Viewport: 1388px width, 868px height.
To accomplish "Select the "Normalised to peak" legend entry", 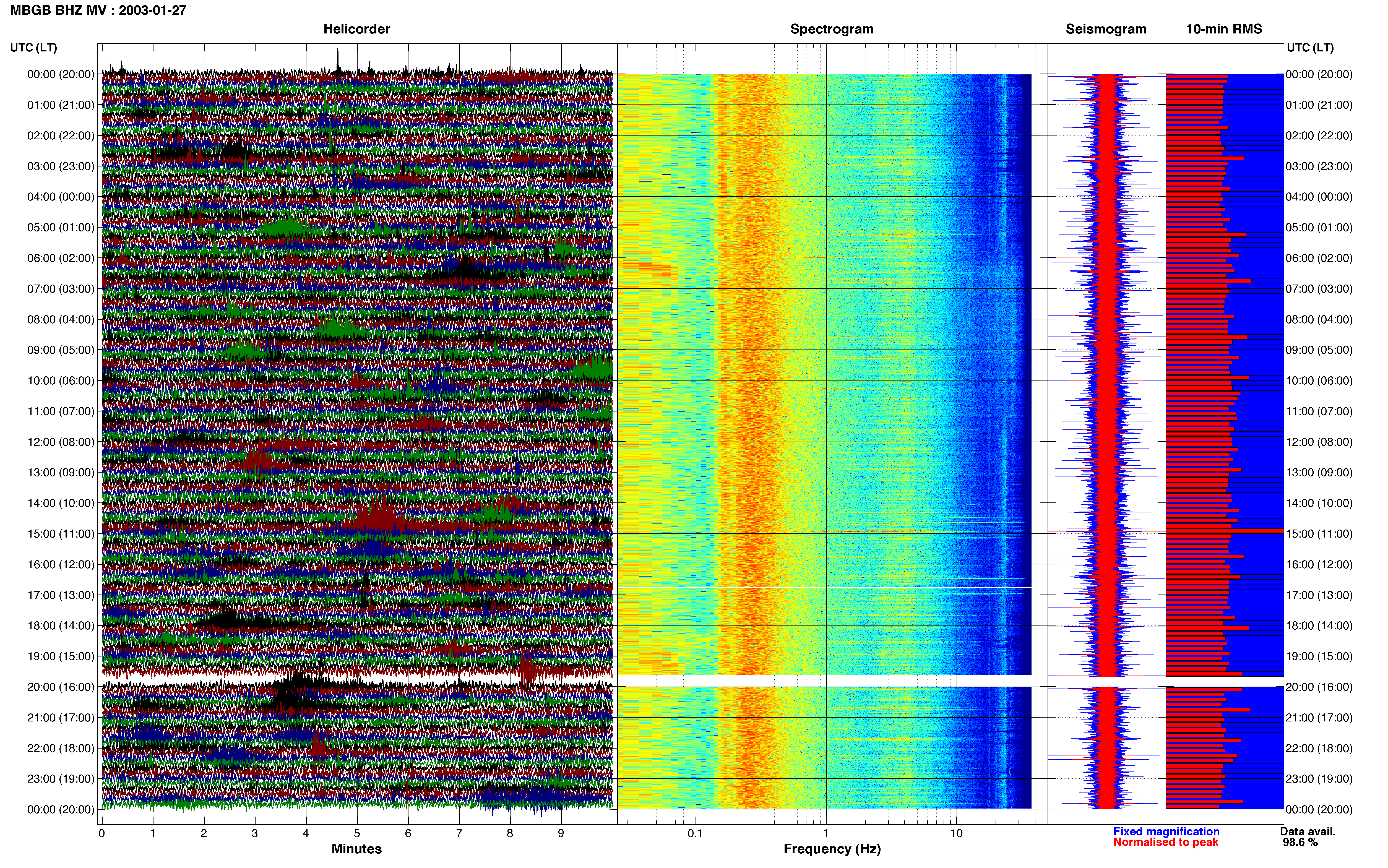I will point(1165,842).
